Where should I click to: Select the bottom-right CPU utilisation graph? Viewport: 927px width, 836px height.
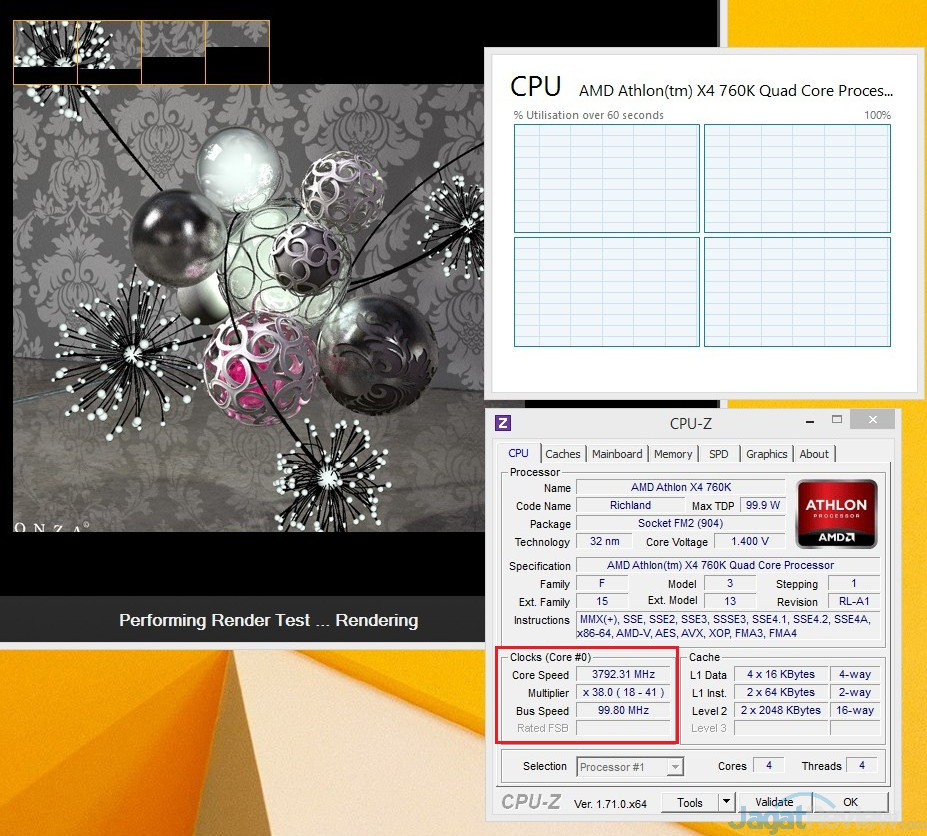797,291
